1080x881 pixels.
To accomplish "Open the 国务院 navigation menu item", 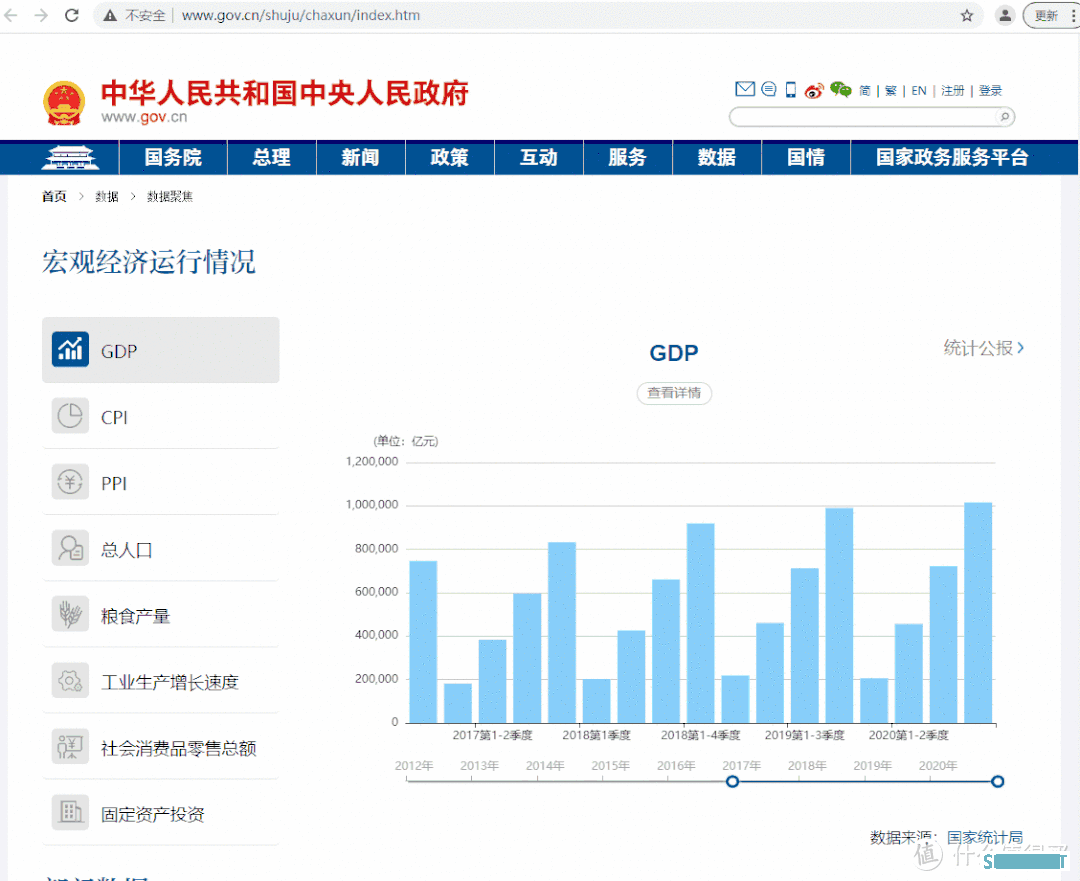I will coord(173,158).
